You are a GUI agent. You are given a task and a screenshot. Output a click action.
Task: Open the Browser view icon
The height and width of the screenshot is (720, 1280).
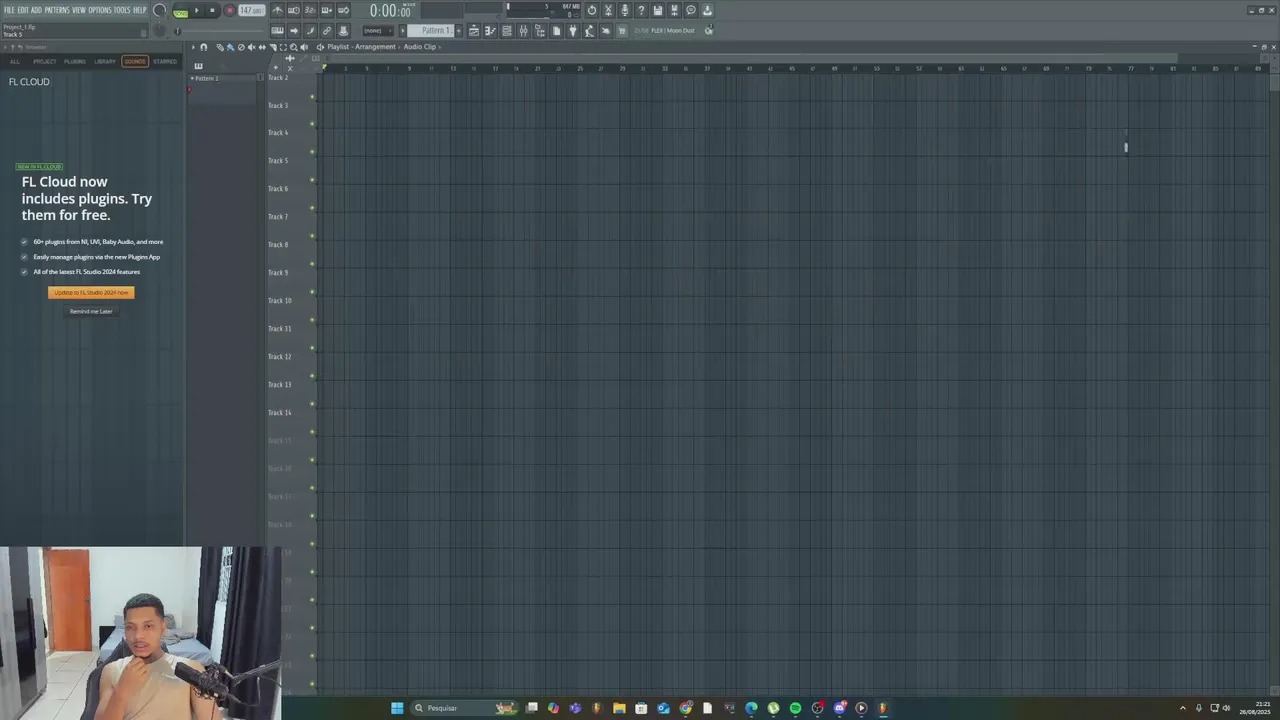coord(540,30)
